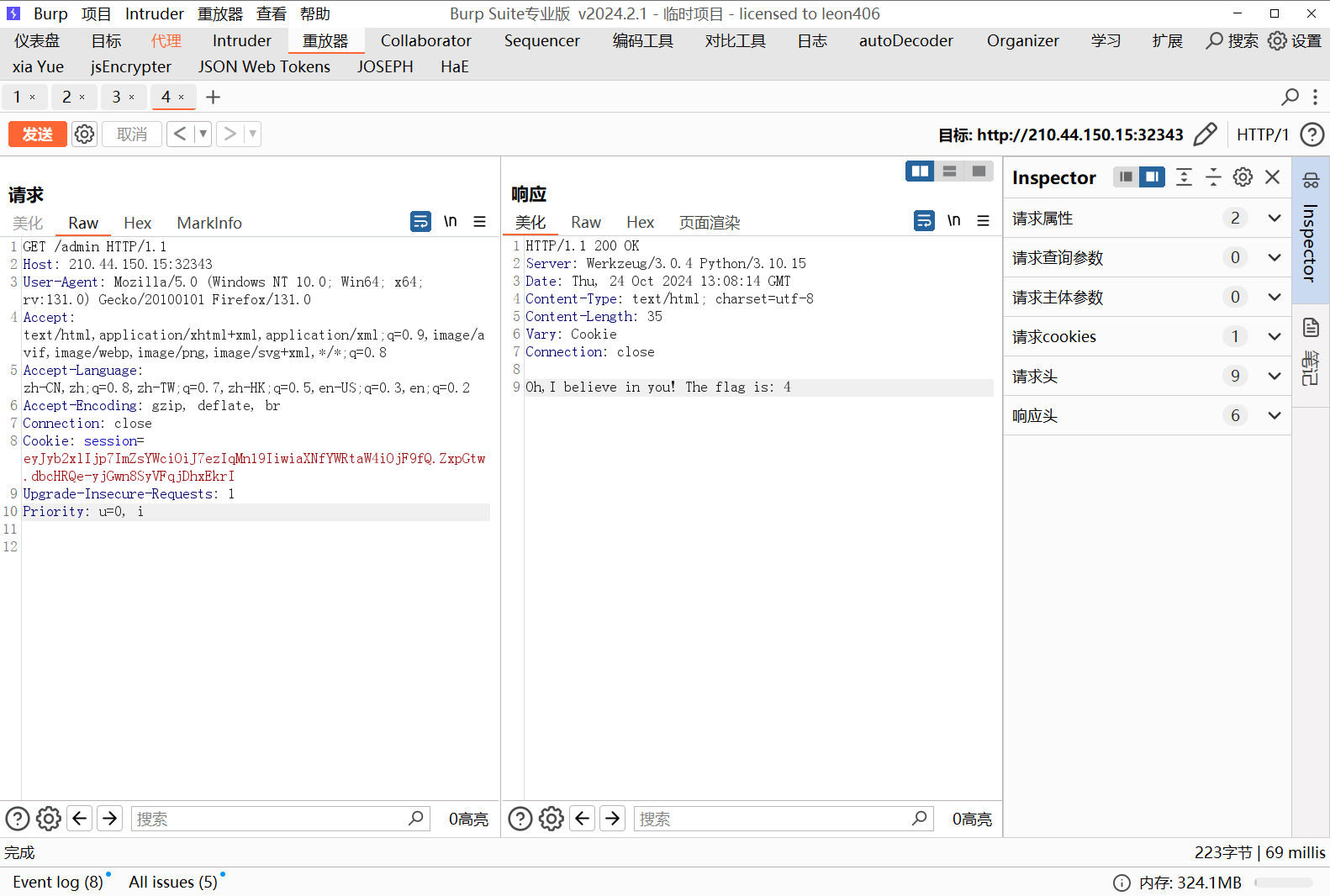Dock Inspector to right layout toggle

[x=1153, y=177]
